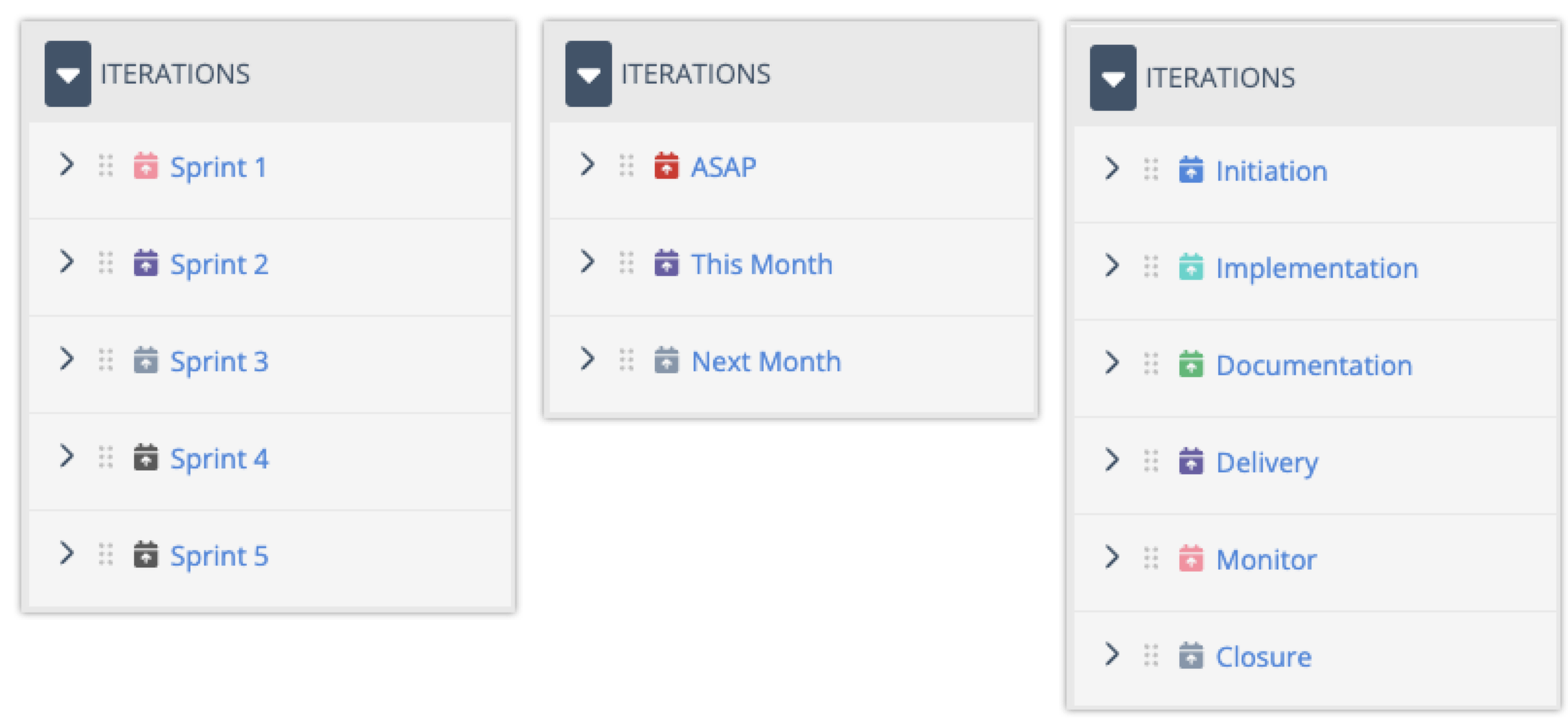Expand the Sprint 5 iteration row

(66, 553)
